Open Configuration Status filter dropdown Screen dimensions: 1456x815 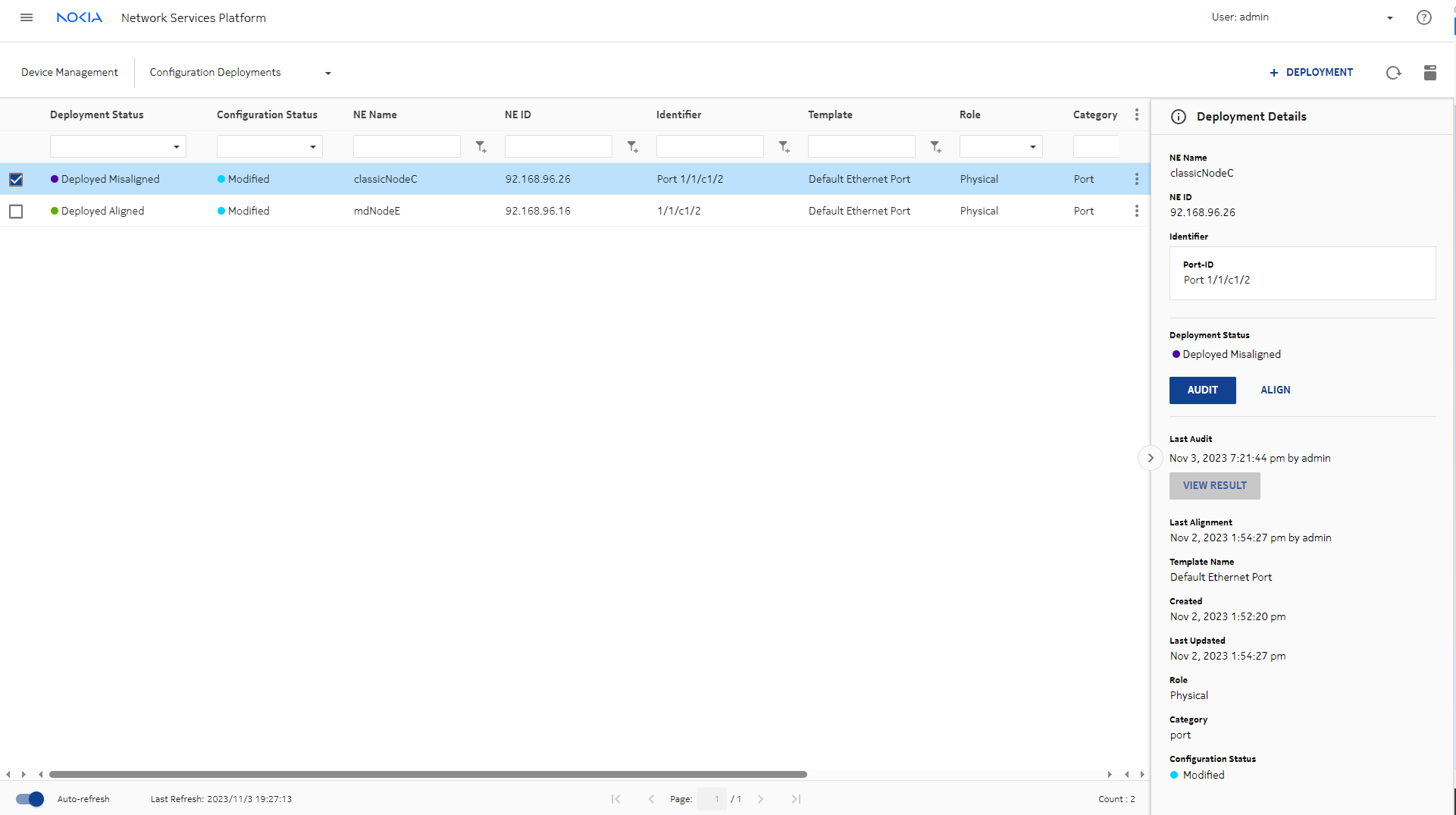pos(269,146)
